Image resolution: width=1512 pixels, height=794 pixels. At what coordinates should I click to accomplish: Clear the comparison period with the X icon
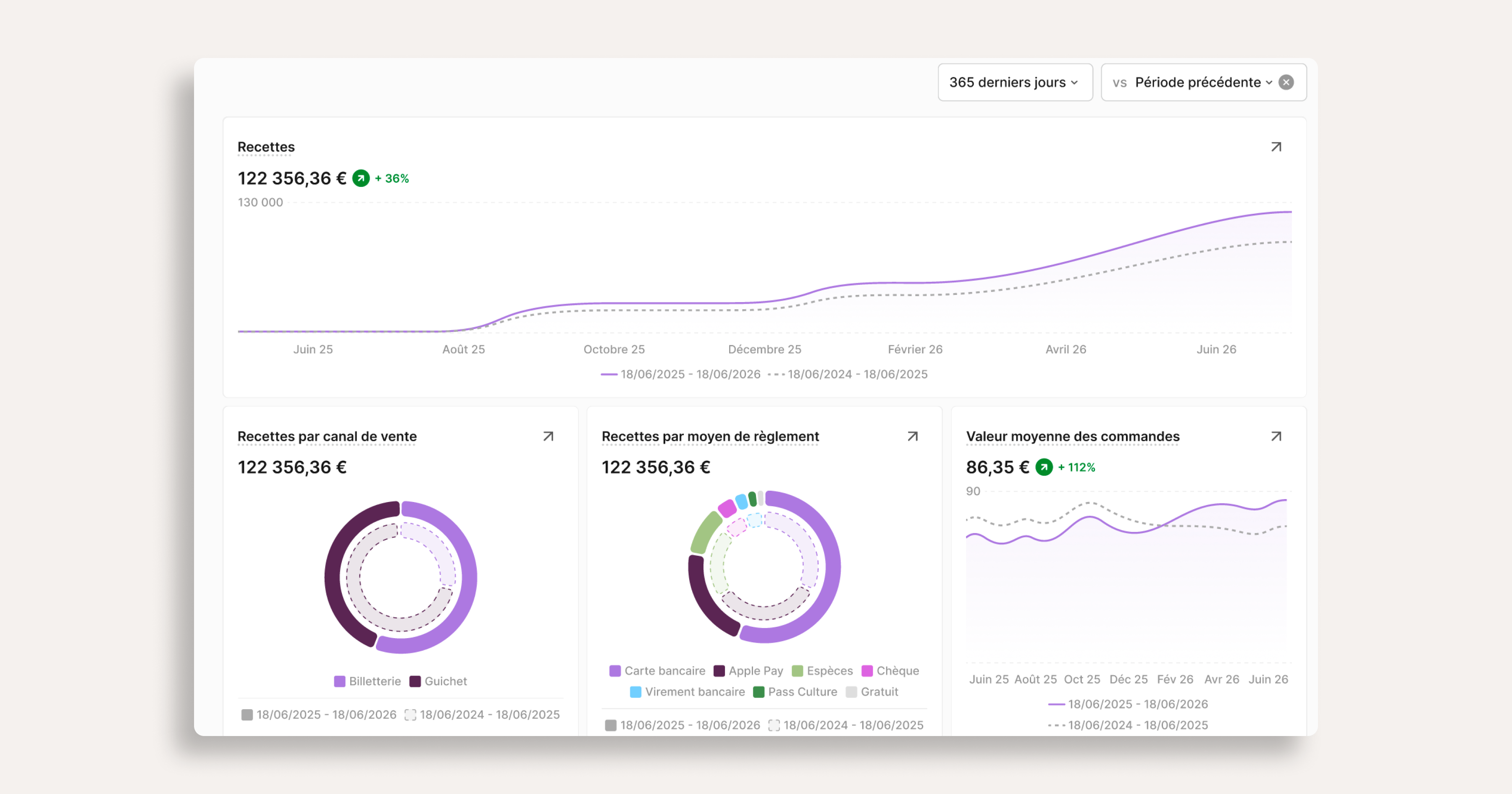tap(1286, 82)
